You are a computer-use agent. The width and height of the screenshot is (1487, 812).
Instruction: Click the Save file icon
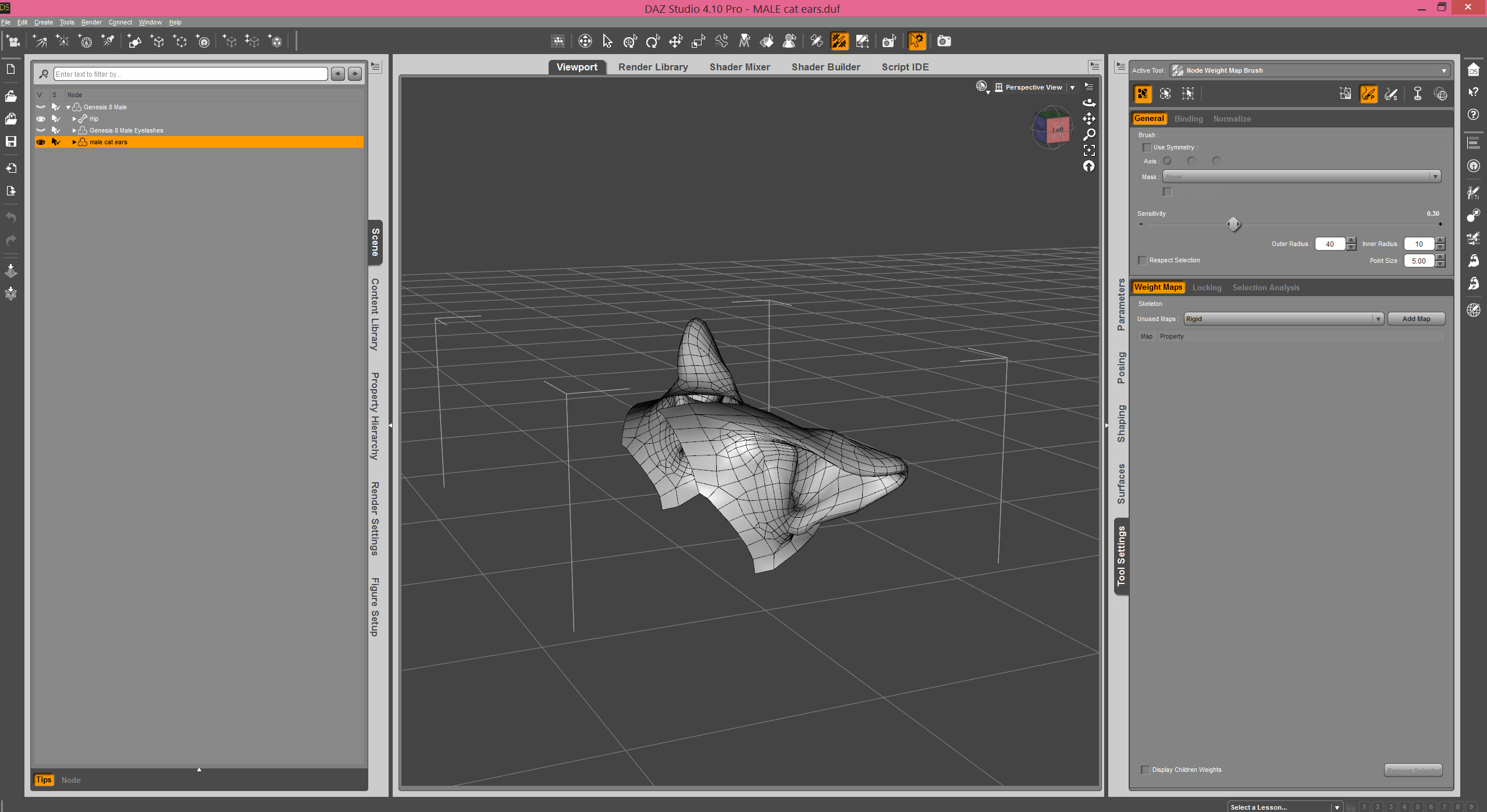(x=10, y=141)
